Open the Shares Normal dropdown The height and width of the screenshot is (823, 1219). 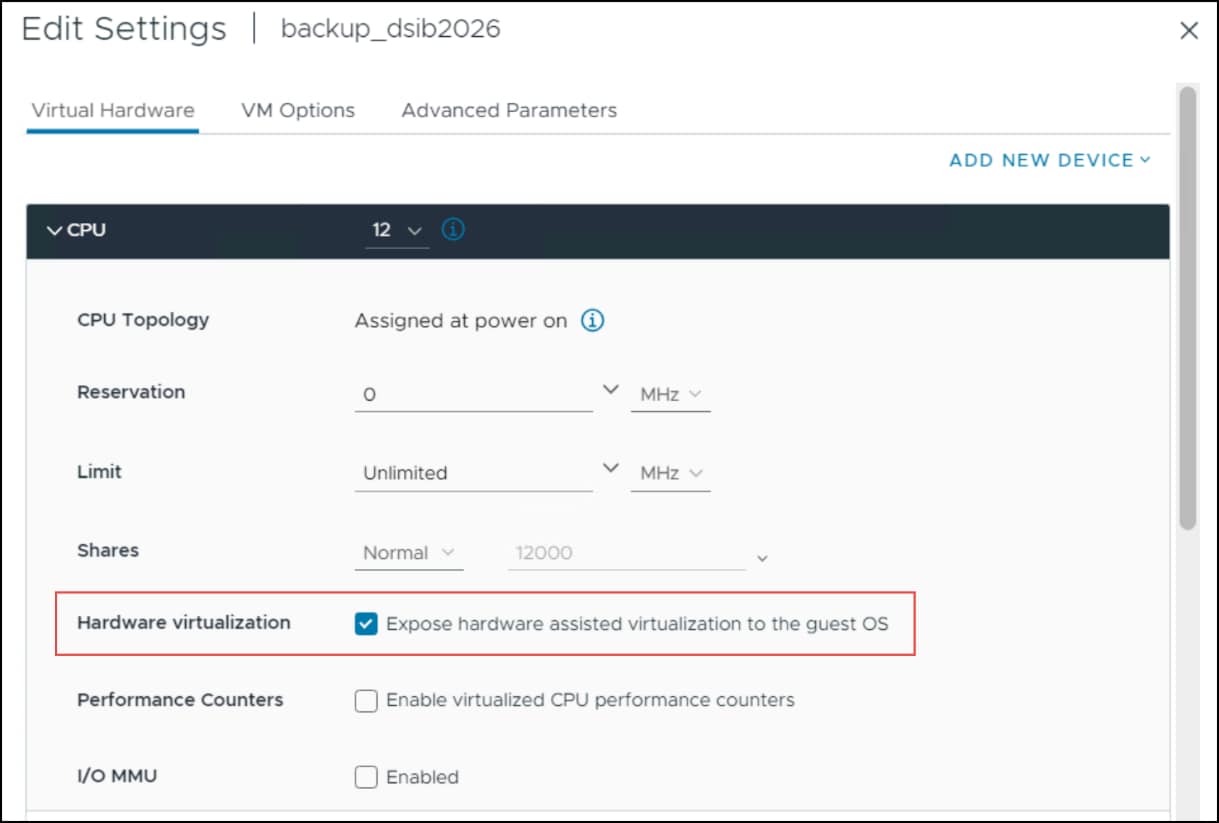coord(409,553)
